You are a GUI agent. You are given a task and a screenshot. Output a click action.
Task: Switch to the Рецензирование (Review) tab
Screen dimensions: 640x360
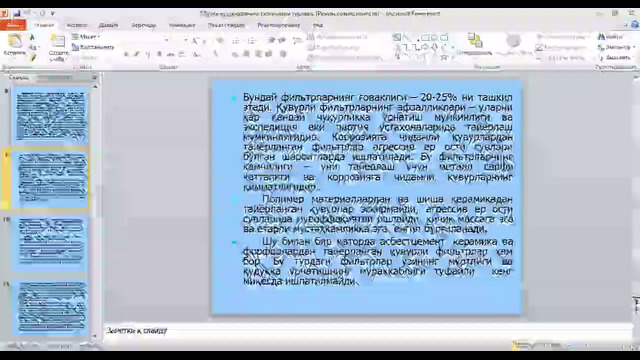coord(279,25)
